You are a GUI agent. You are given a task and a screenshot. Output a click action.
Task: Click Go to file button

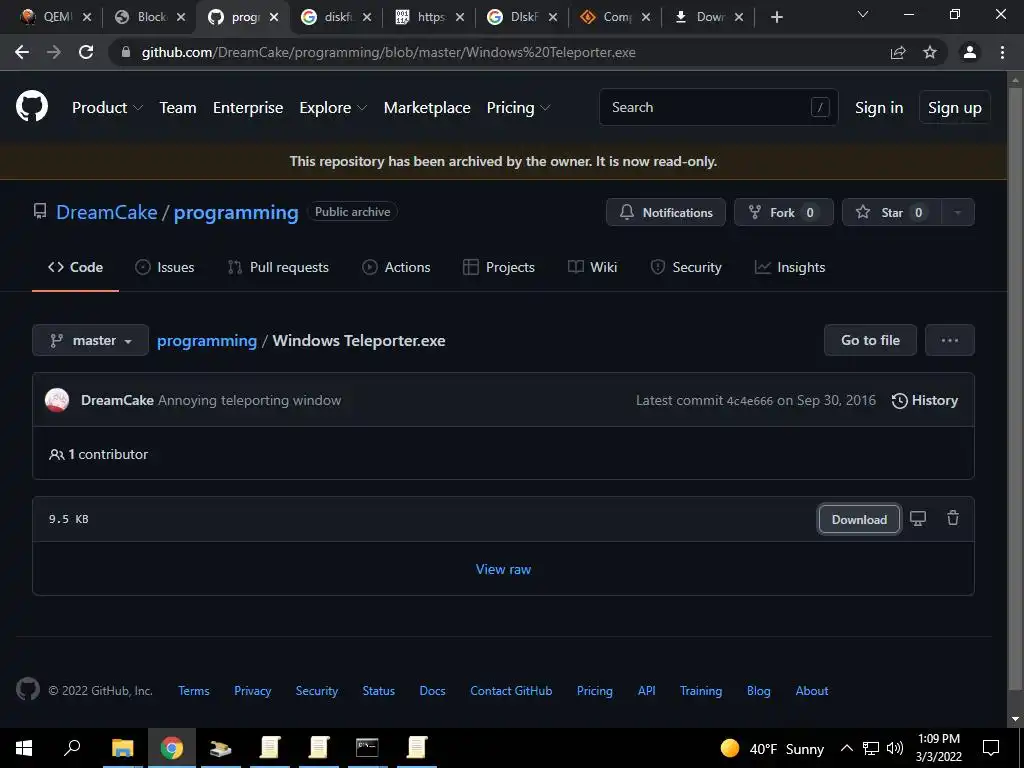point(870,340)
